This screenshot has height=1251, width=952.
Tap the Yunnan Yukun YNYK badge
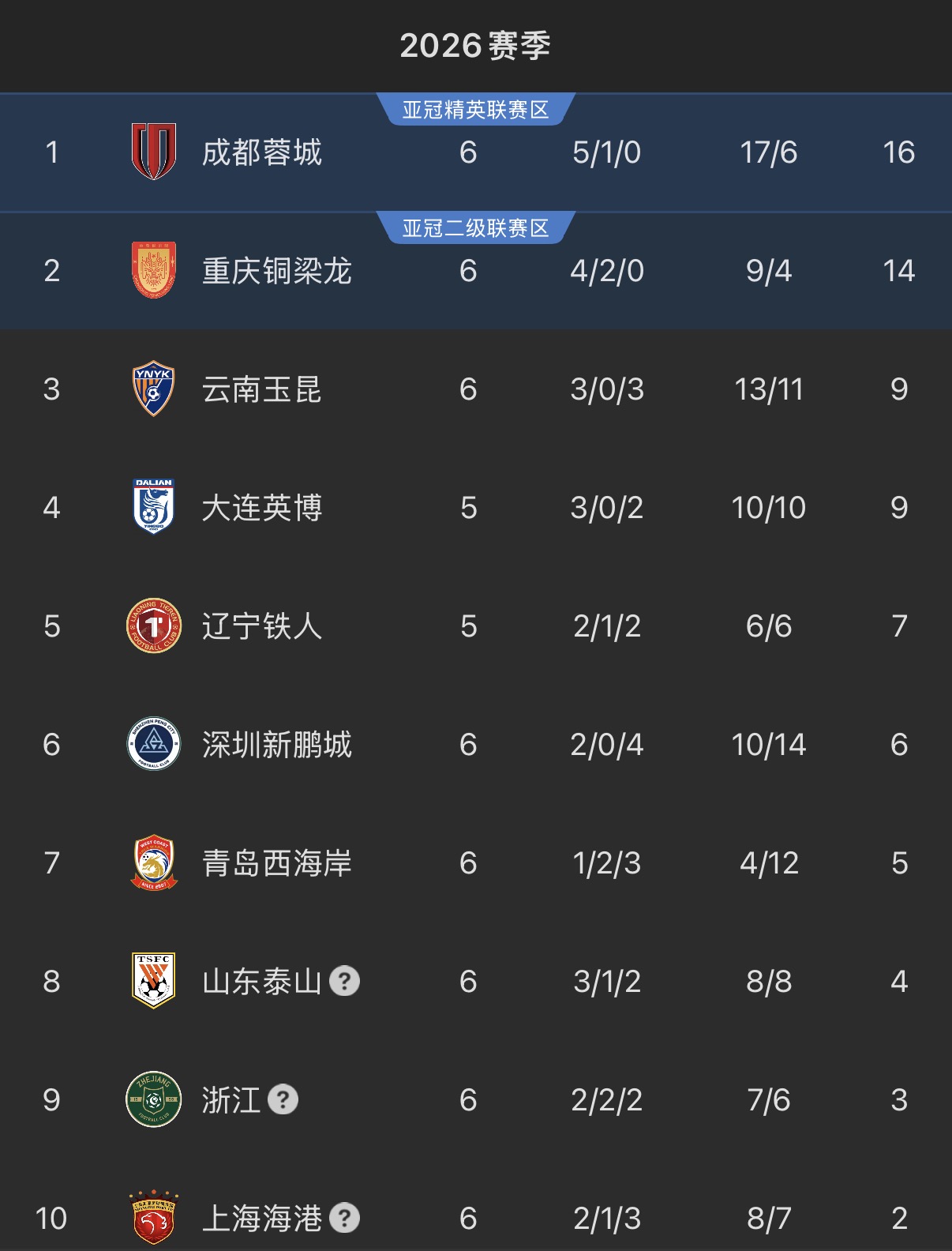(x=154, y=389)
